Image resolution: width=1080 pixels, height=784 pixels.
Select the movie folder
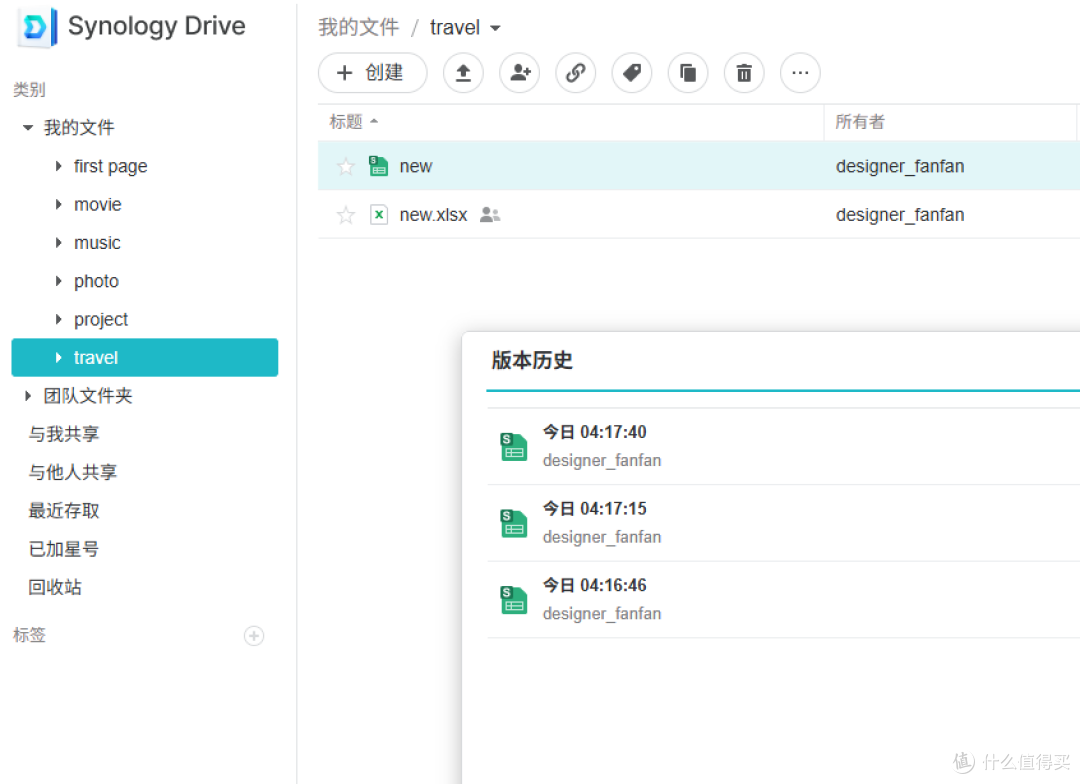(x=97, y=205)
